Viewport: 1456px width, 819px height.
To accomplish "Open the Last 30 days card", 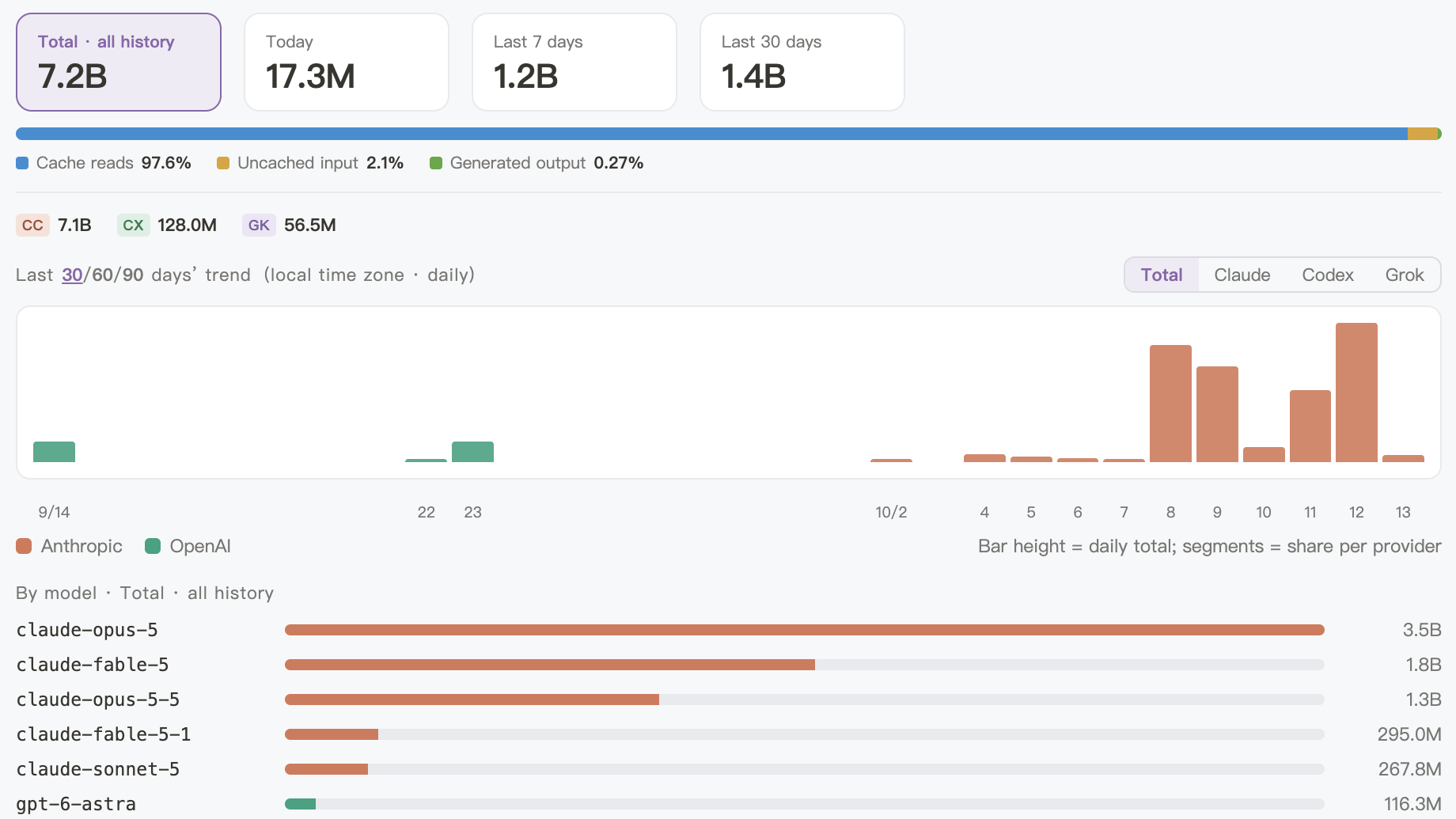I will click(802, 62).
